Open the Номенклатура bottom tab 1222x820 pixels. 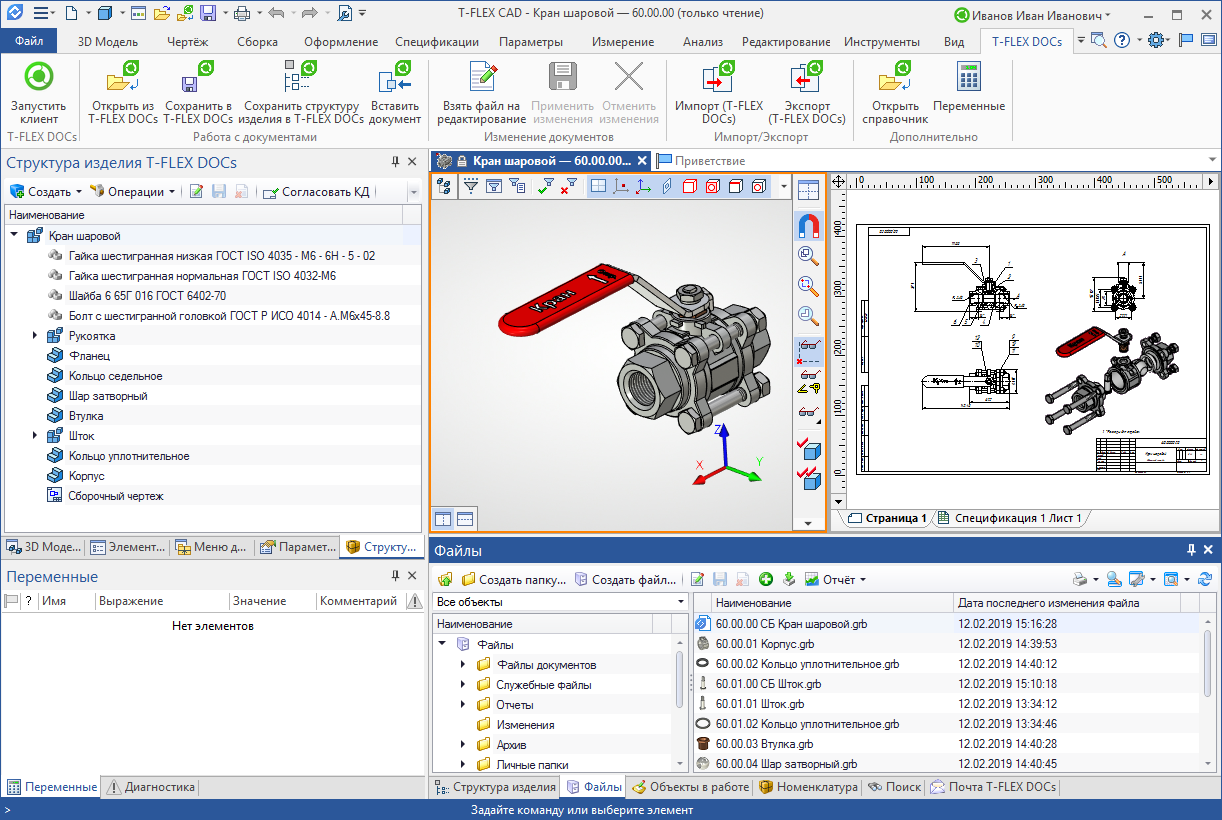click(808, 787)
